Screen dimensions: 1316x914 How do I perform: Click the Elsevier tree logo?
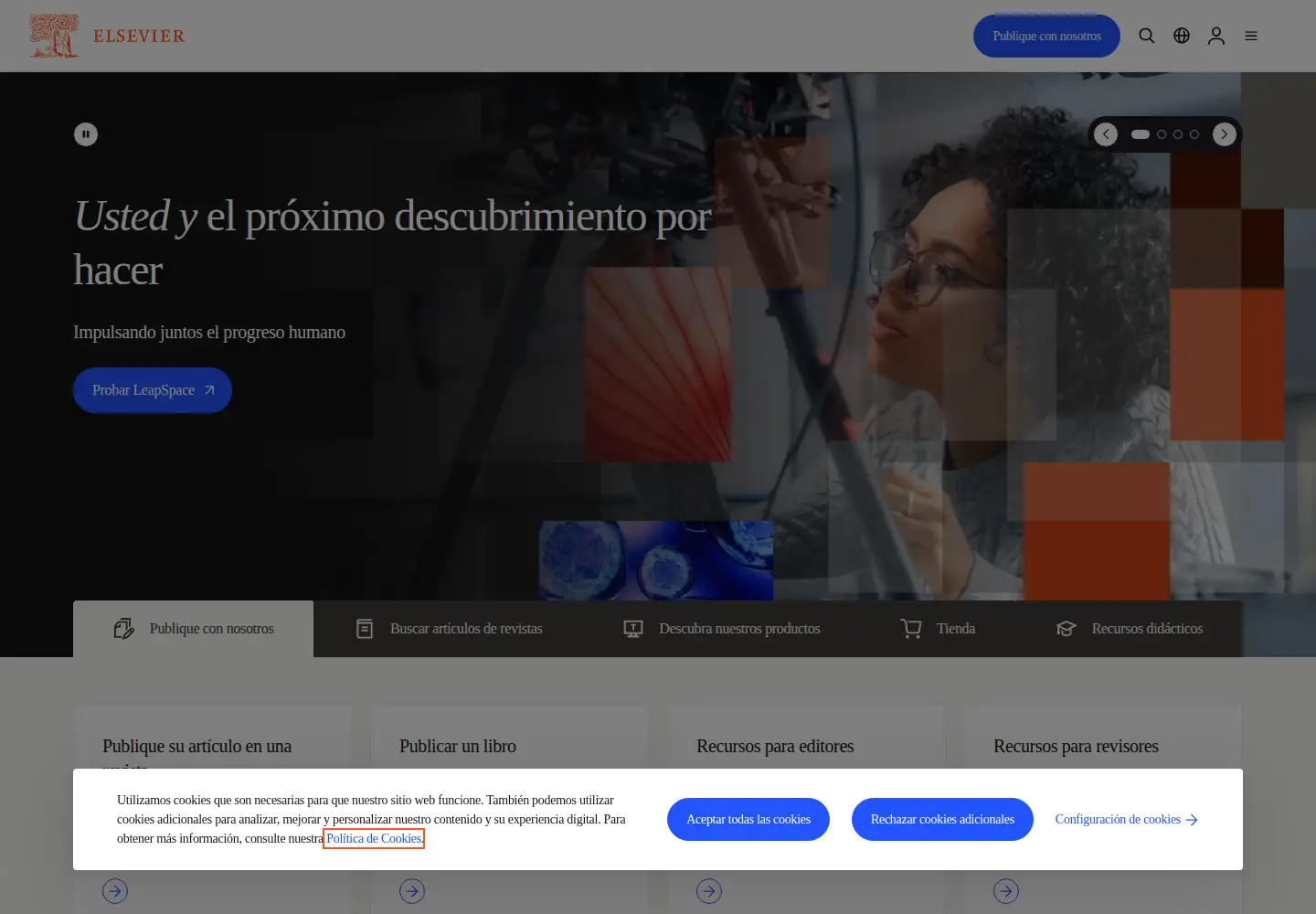click(x=54, y=36)
